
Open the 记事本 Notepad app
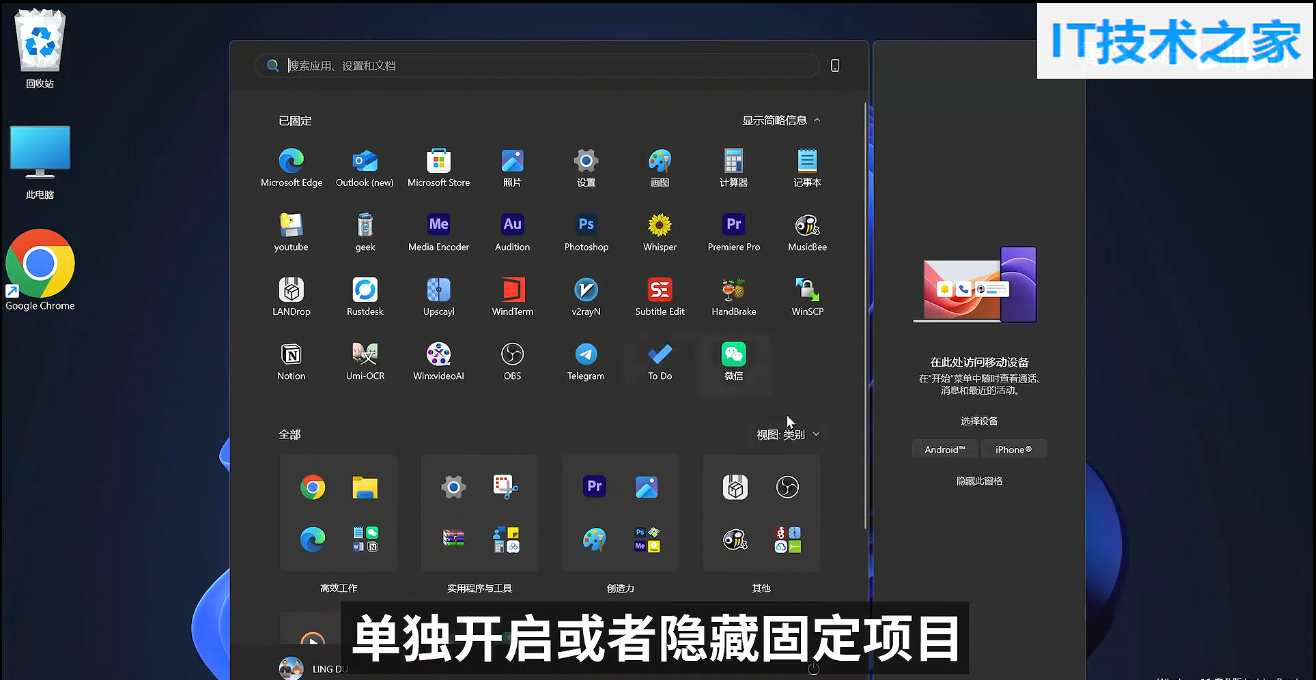pos(807,167)
